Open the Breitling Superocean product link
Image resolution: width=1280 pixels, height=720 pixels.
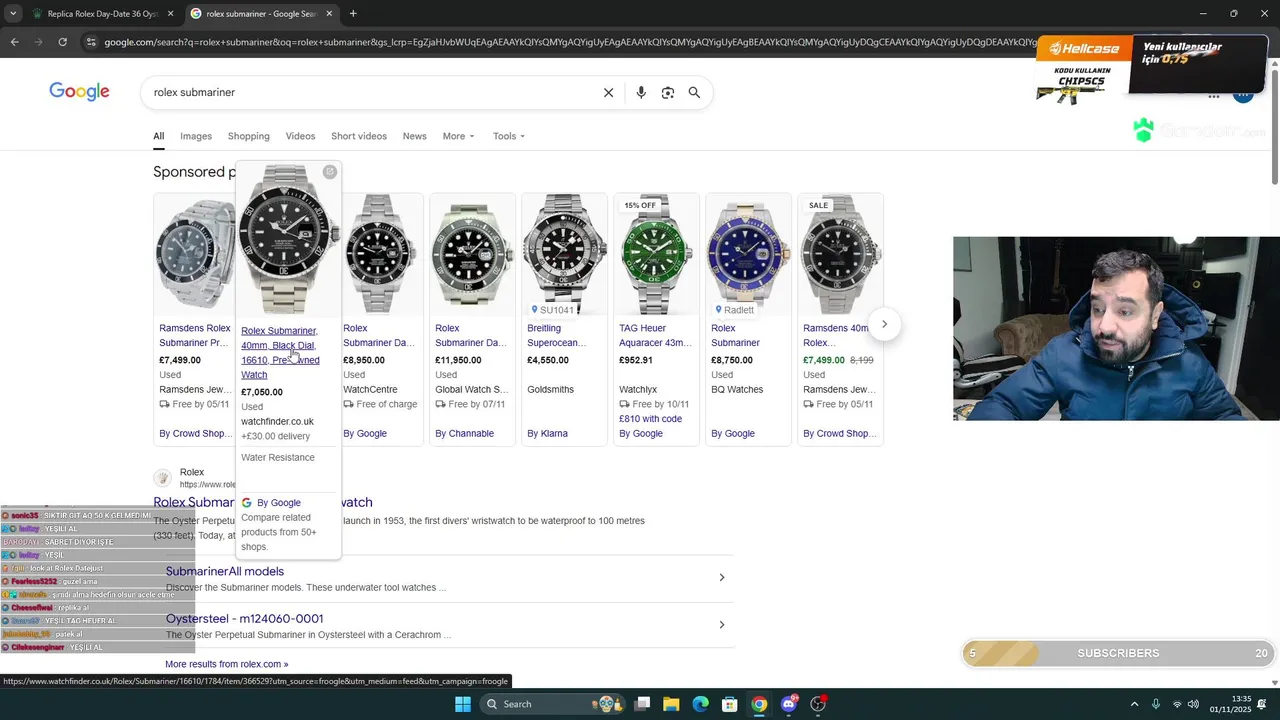[557, 335]
